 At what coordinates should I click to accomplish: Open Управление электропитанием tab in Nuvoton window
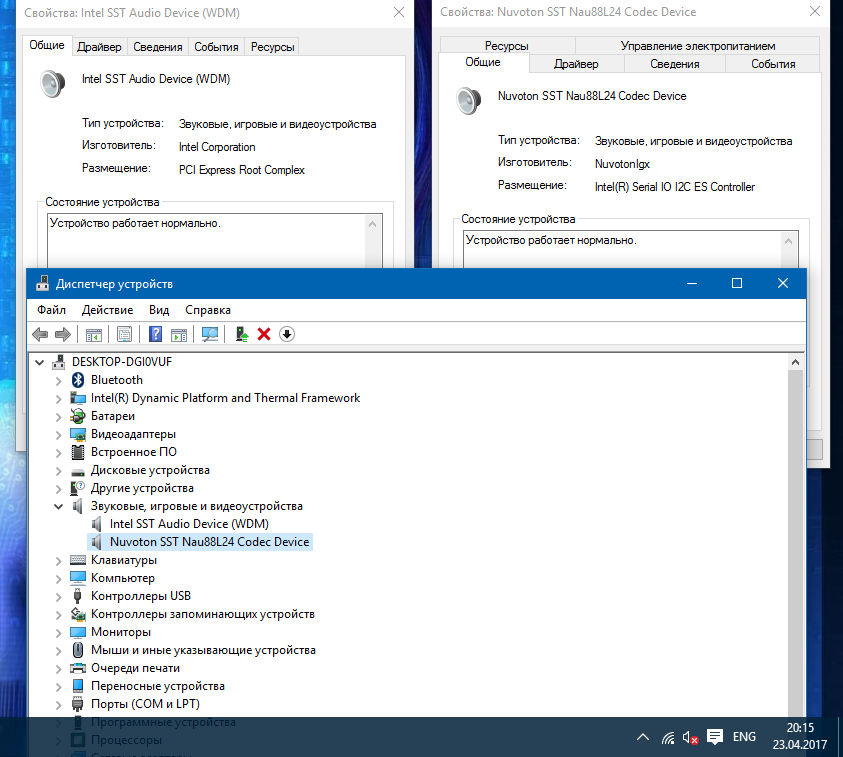coord(697,46)
